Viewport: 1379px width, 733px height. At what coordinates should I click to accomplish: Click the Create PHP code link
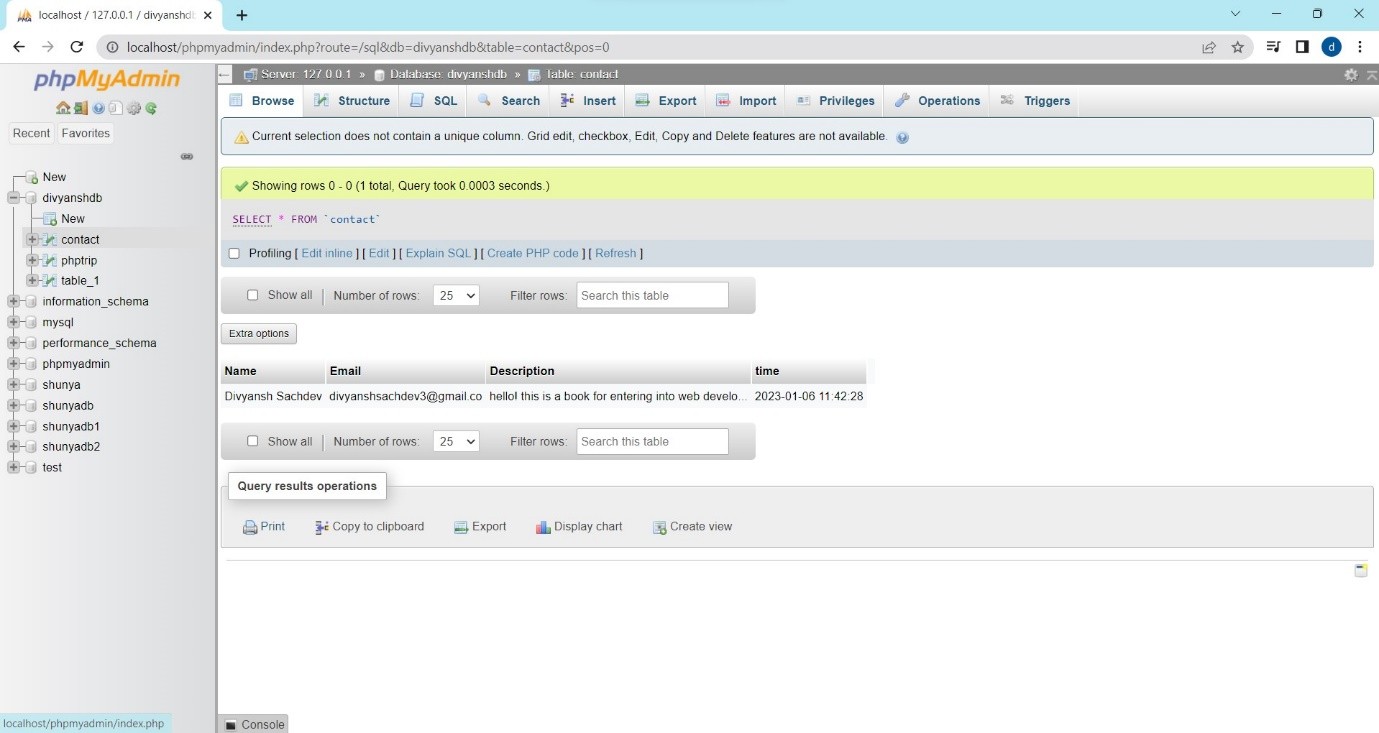coord(533,254)
